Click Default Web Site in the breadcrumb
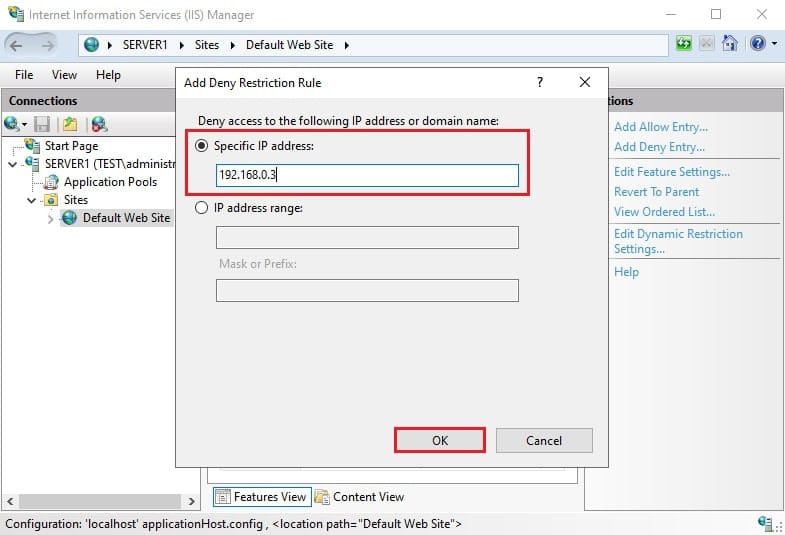The image size is (785, 535). coord(289,45)
